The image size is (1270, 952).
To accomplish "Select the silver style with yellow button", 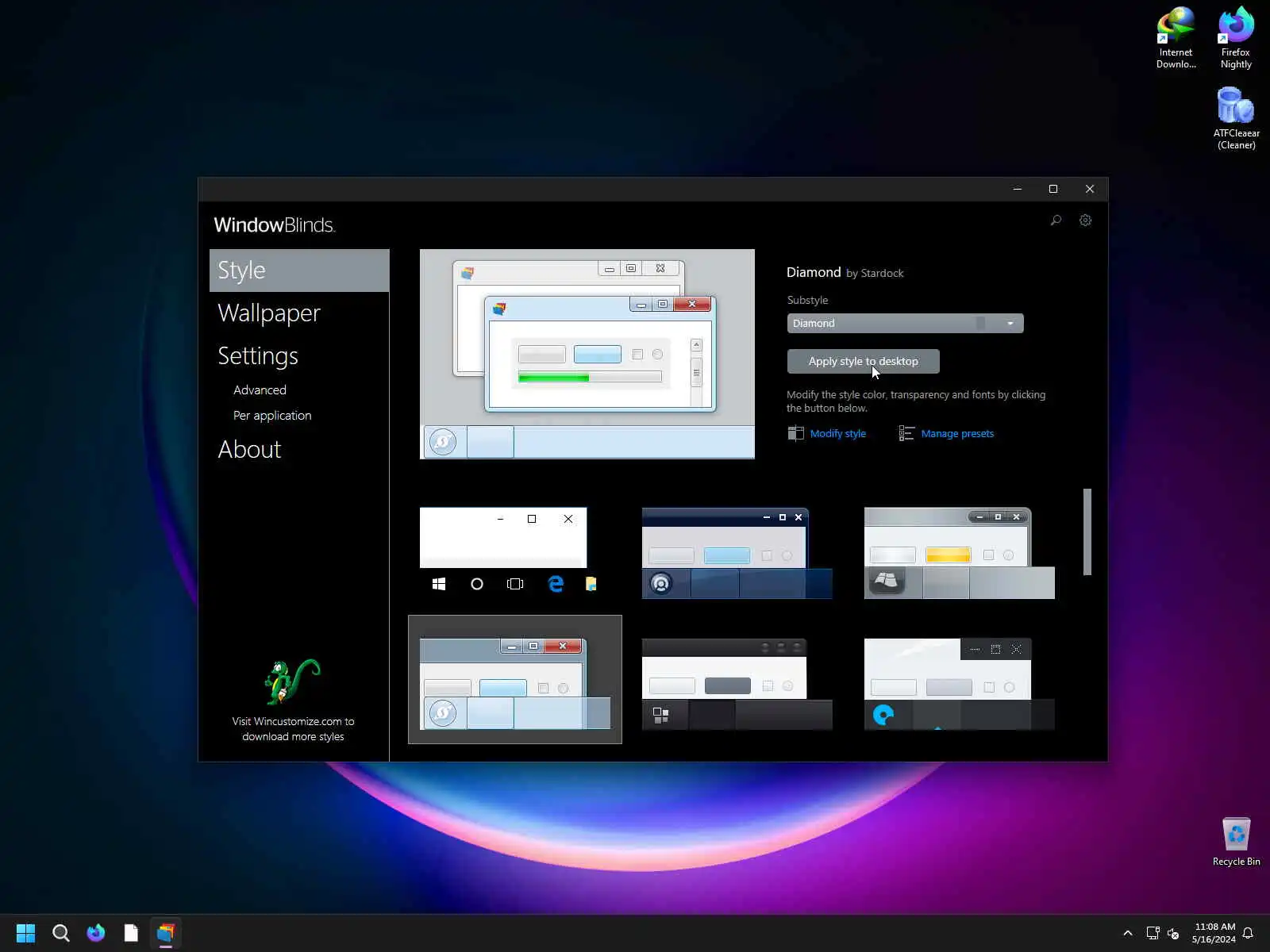I will click(960, 553).
